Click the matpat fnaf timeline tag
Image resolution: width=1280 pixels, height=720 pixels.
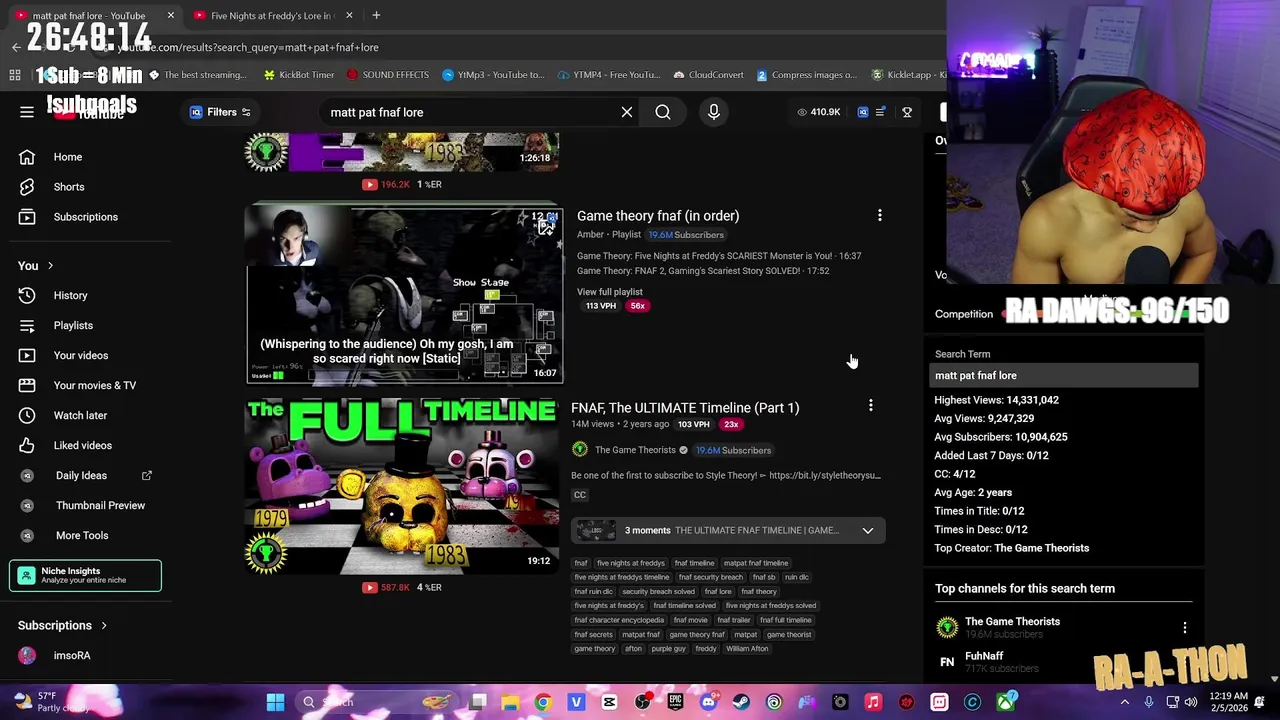756,563
